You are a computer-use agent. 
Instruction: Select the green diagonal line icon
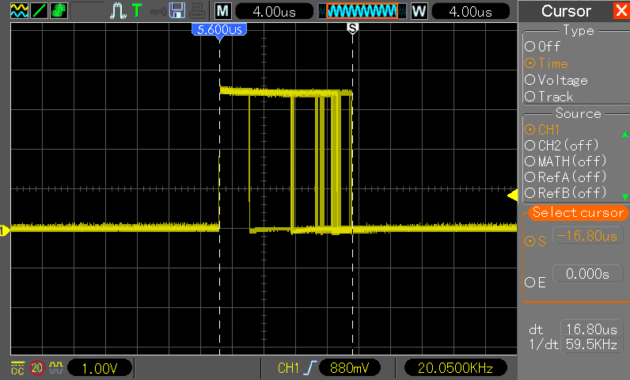[39, 10]
